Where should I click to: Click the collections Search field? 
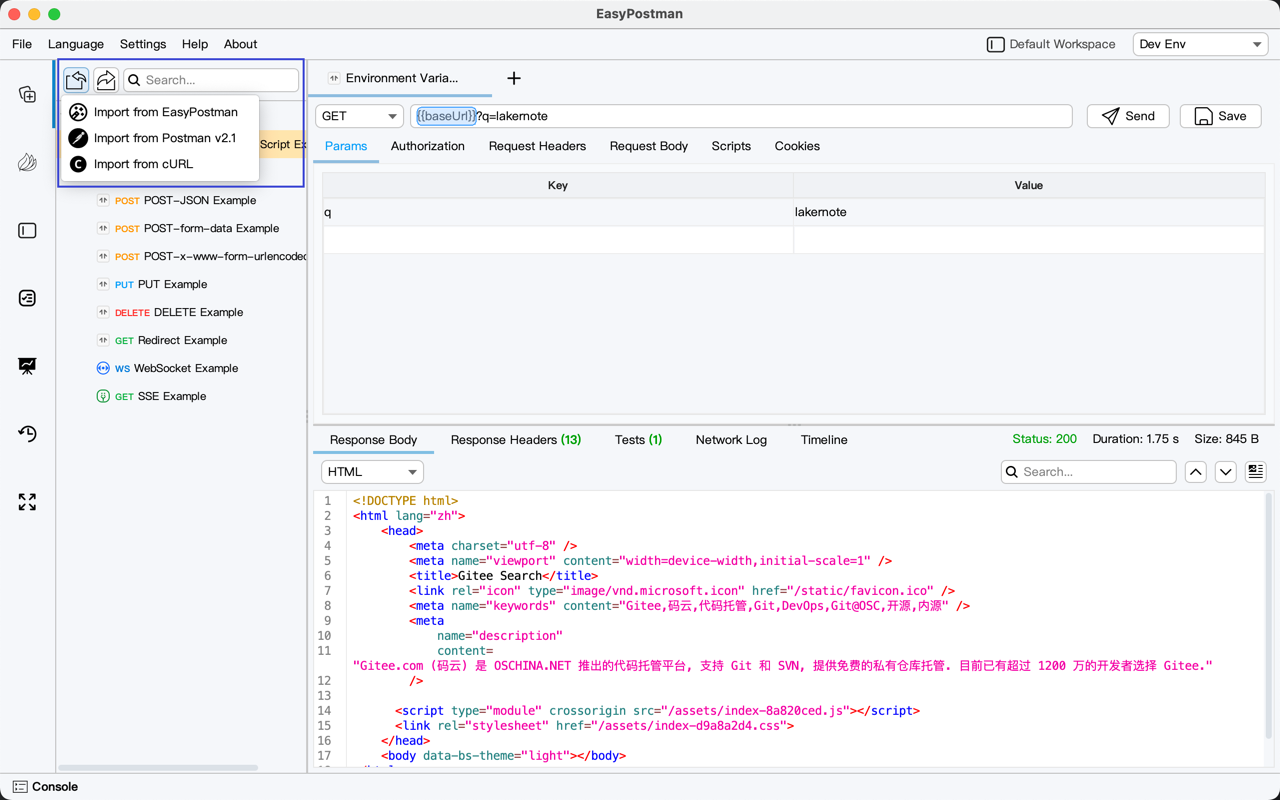click(211, 80)
